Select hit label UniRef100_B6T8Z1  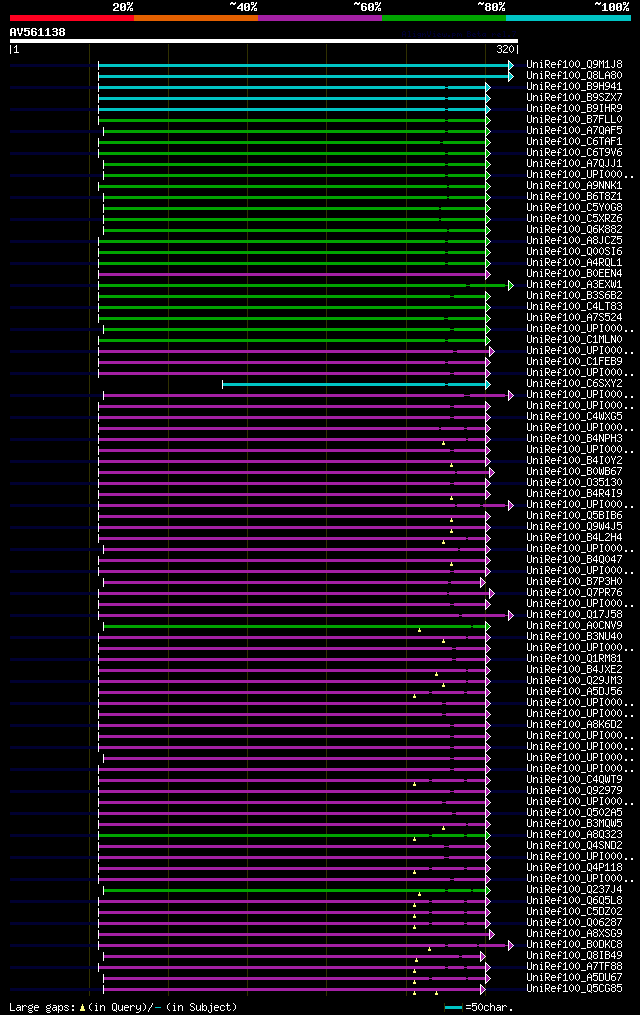574,197
